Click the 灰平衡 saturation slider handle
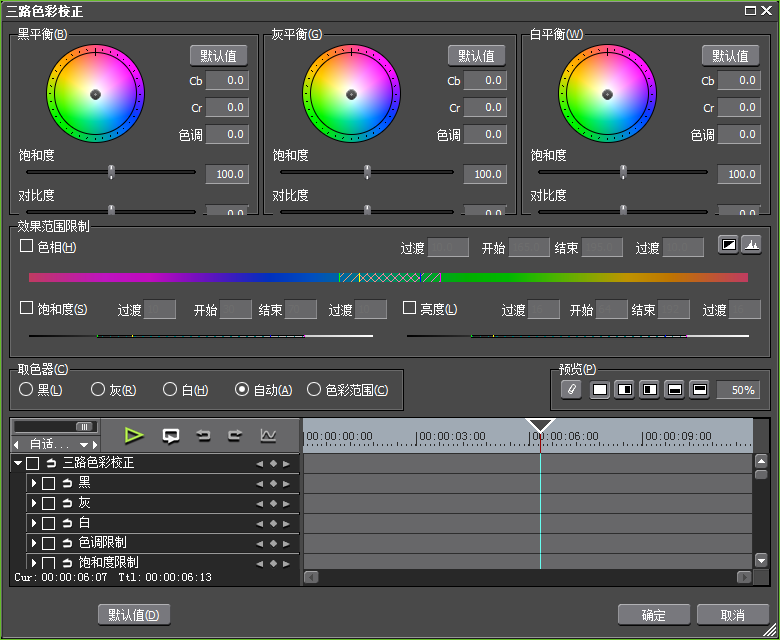Image resolution: width=780 pixels, height=640 pixels. tap(367, 172)
